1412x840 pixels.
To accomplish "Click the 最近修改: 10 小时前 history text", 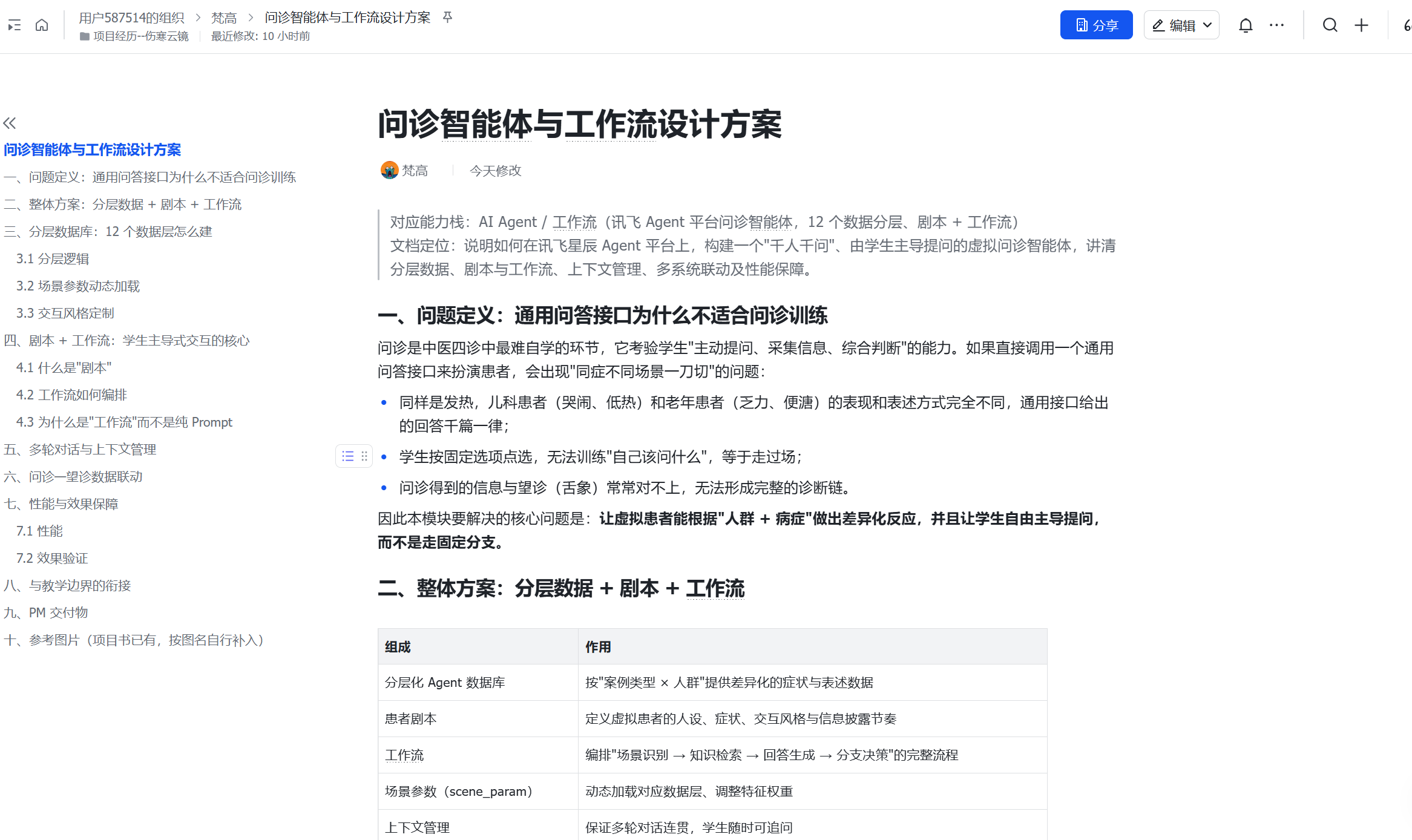I will tap(260, 36).
